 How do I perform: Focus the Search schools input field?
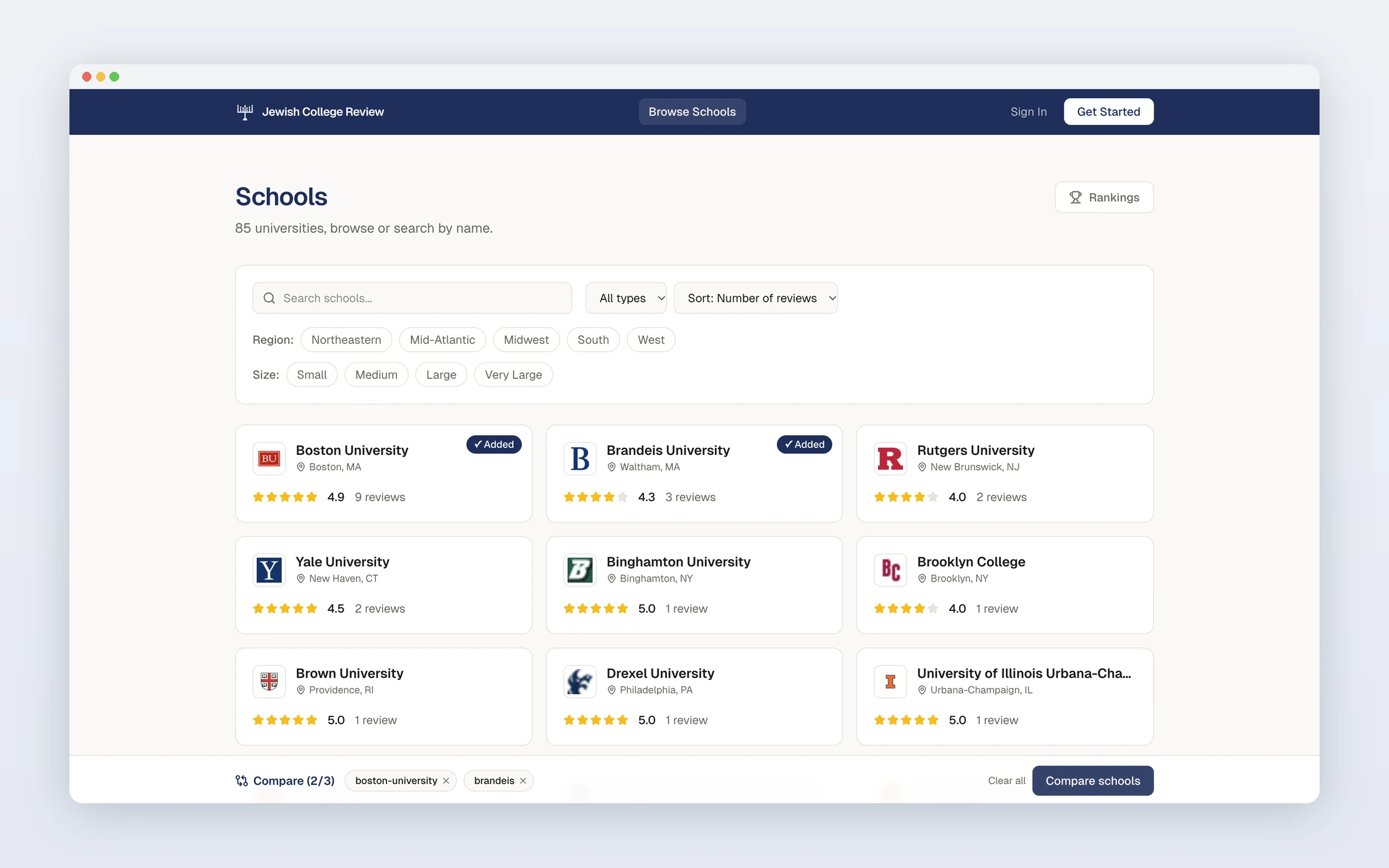coord(412,298)
